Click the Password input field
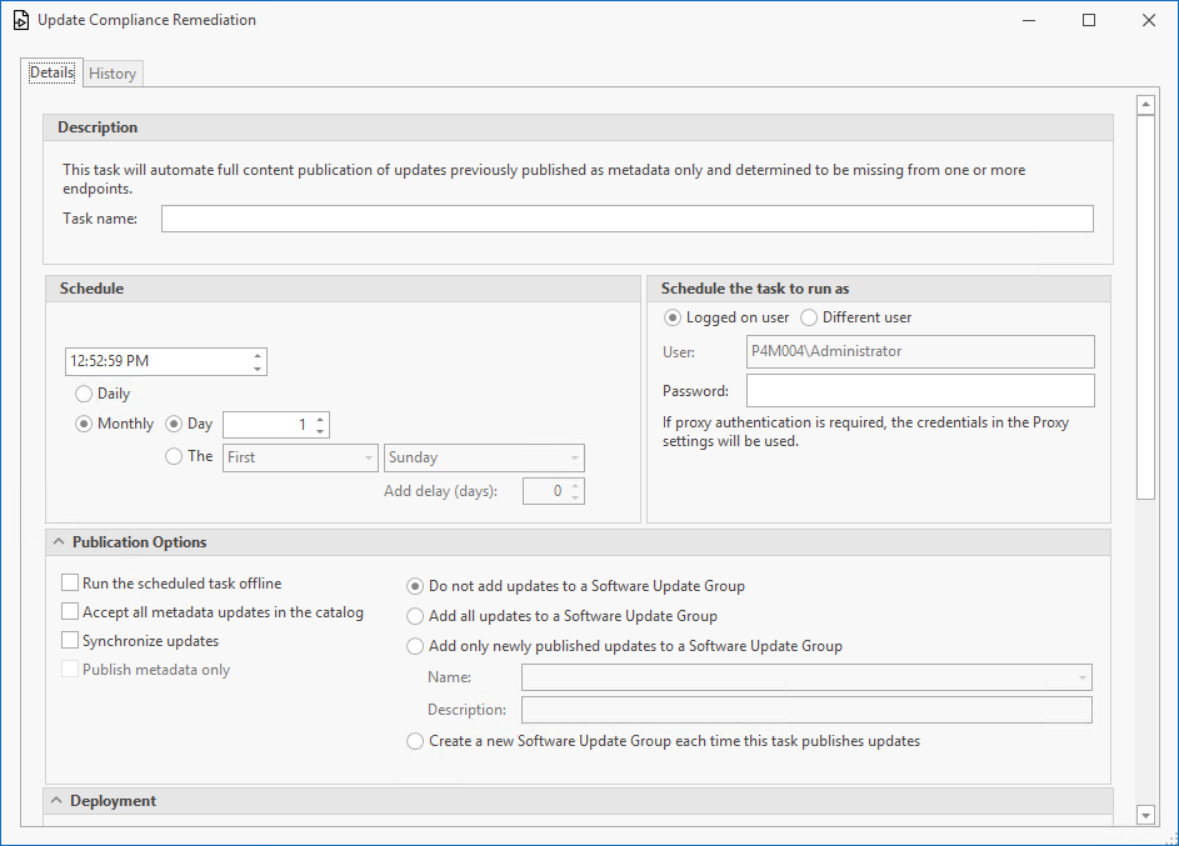This screenshot has width=1179, height=846. coord(920,391)
